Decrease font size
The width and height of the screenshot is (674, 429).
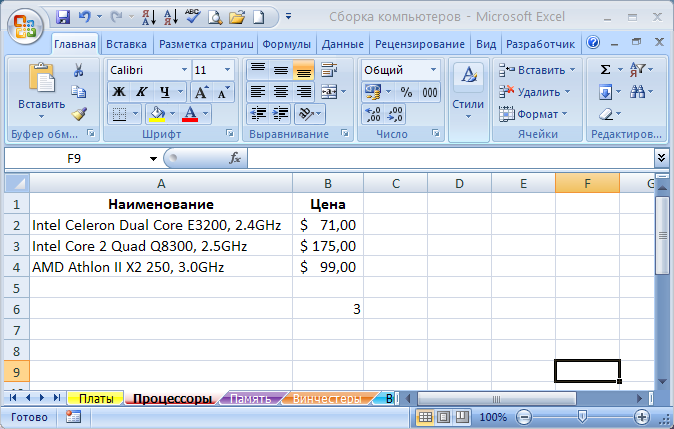click(223, 92)
